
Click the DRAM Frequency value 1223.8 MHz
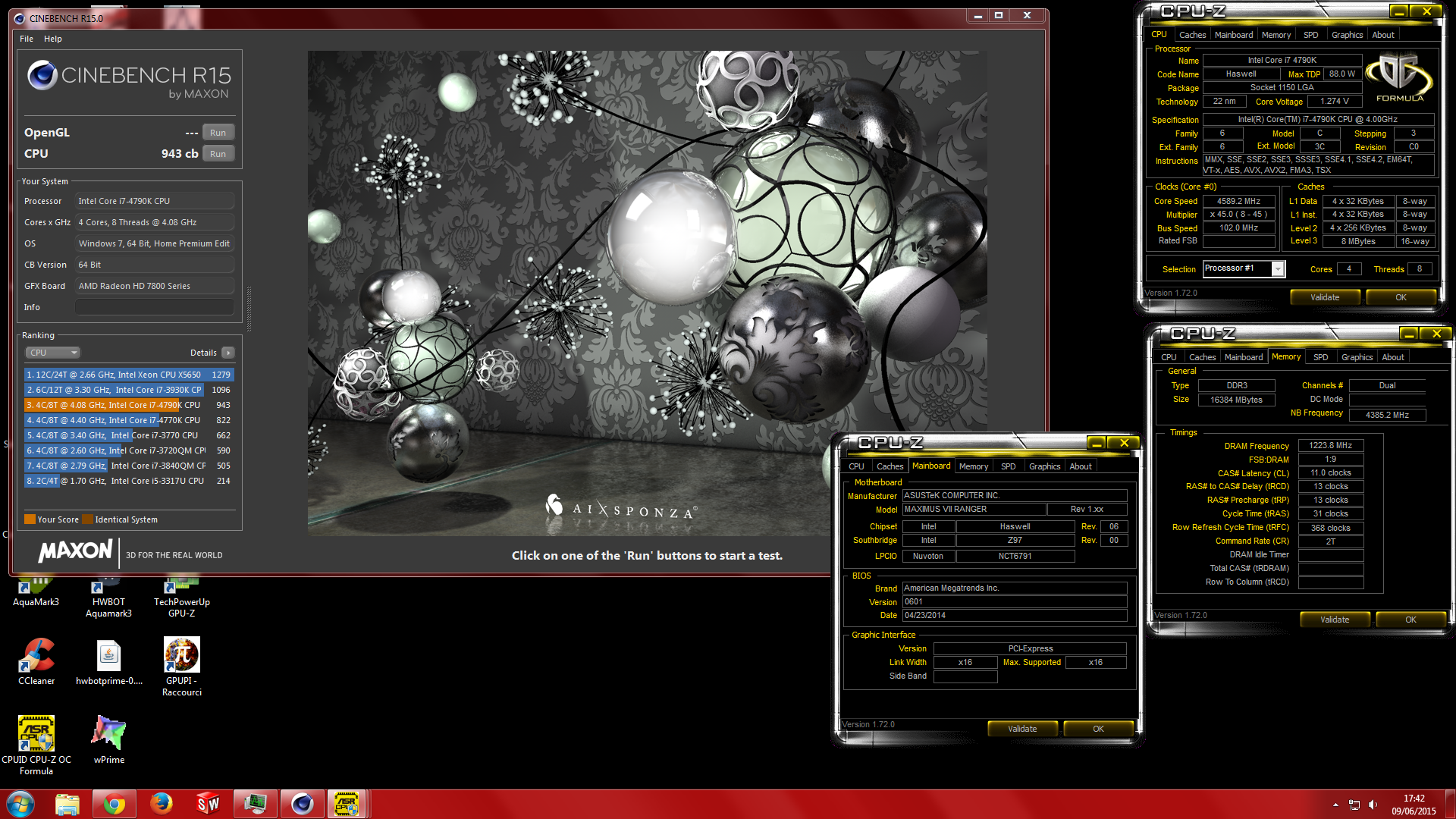click(1331, 446)
